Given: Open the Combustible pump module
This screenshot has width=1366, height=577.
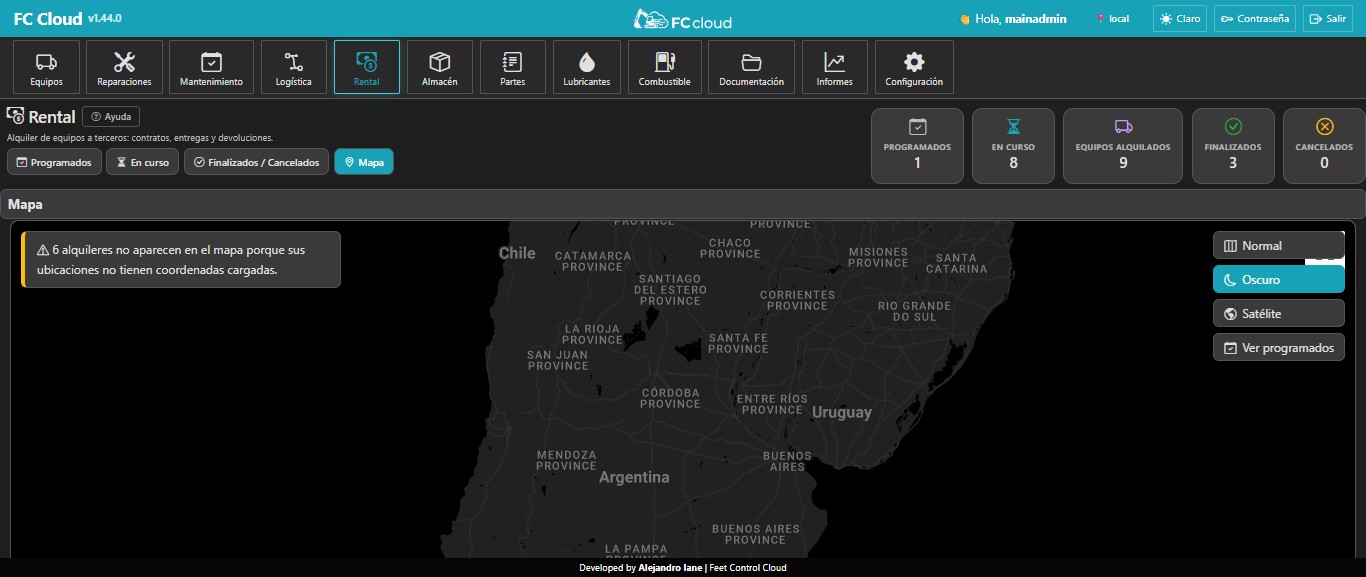Looking at the screenshot, I should [x=665, y=67].
